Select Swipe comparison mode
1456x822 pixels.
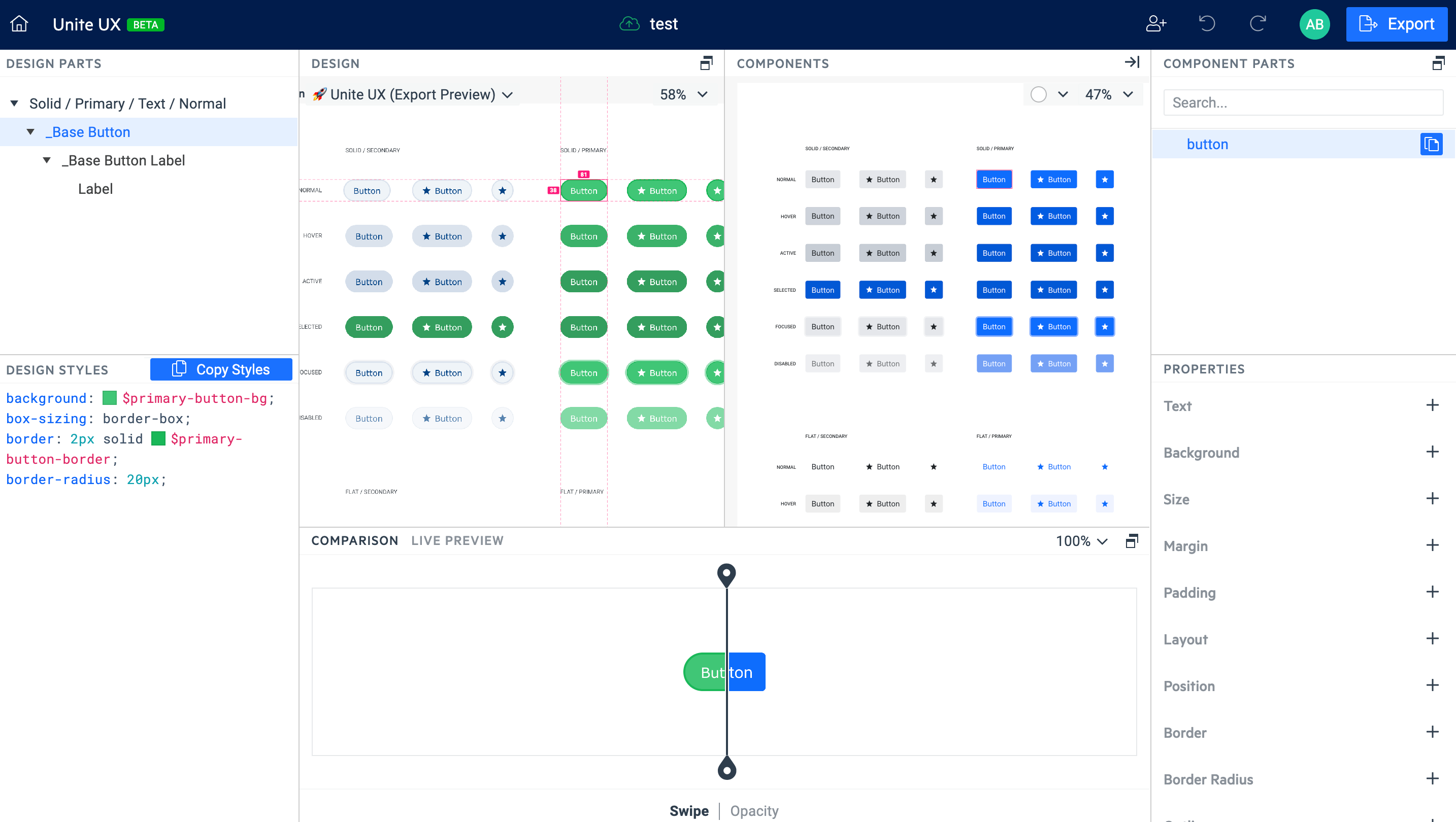(x=689, y=811)
